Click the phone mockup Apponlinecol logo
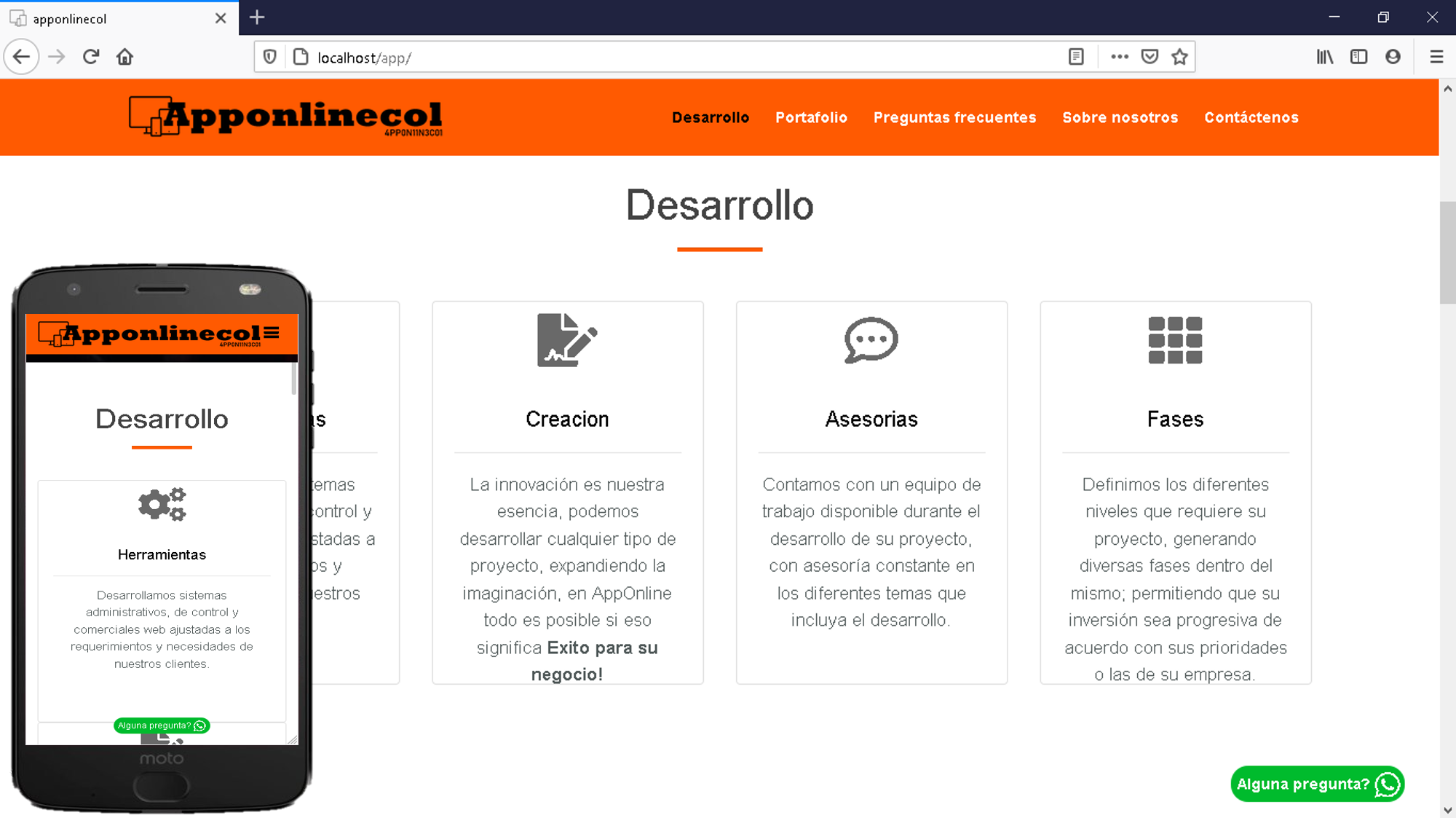This screenshot has height=818, width=1456. pyautogui.click(x=149, y=334)
